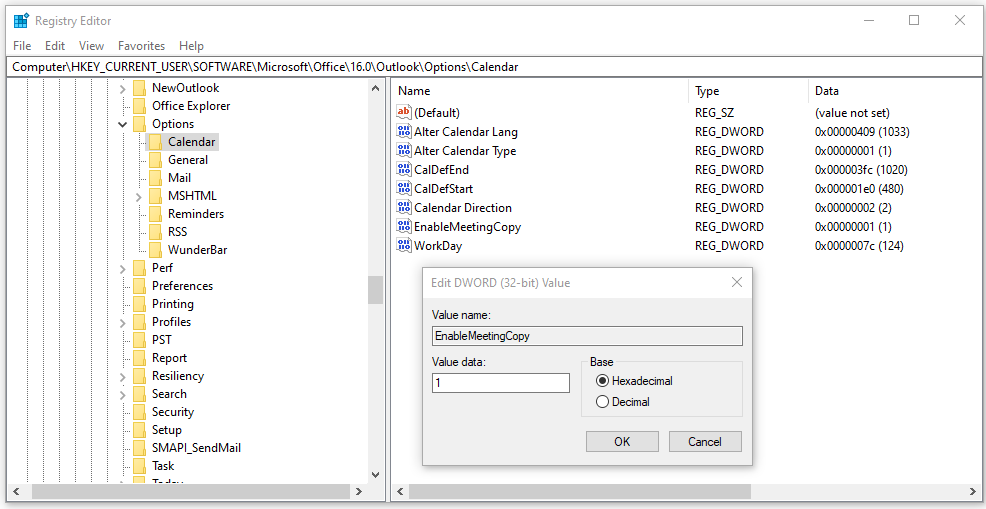This screenshot has height=509, width=986.
Task: Cancel the Edit DWORD dialog
Action: [705, 442]
